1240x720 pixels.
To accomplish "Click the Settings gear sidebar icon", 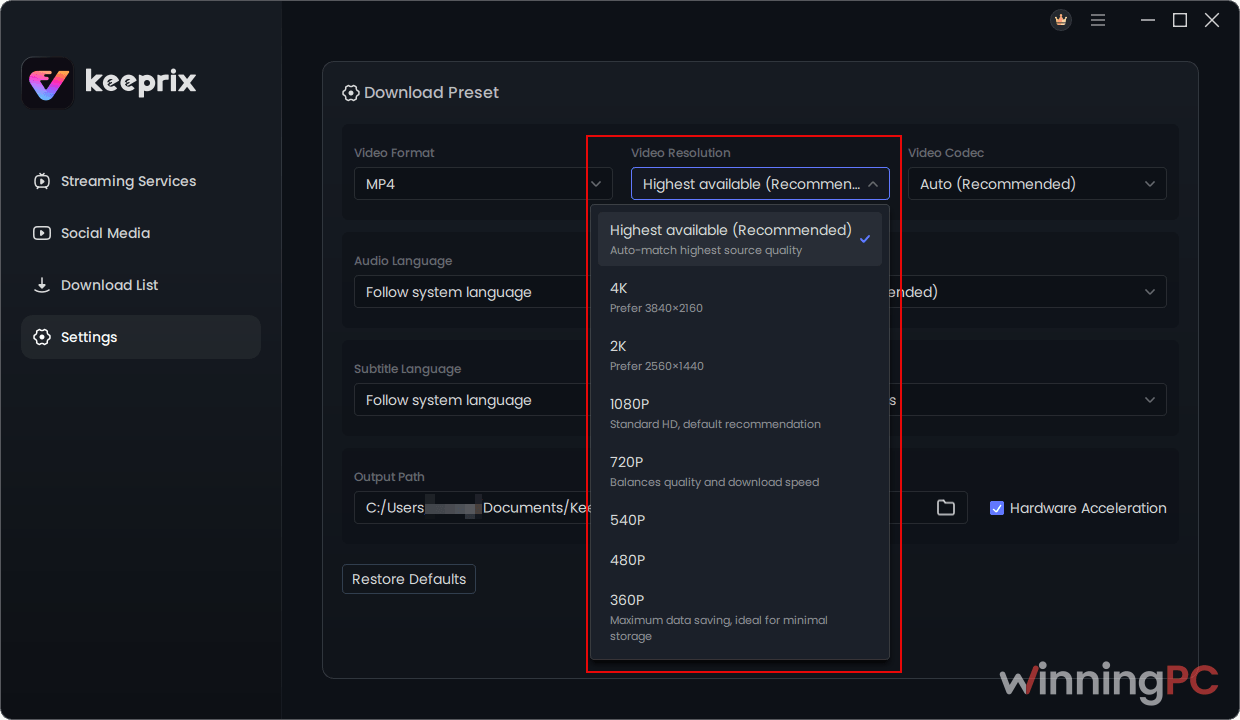I will (x=42, y=337).
